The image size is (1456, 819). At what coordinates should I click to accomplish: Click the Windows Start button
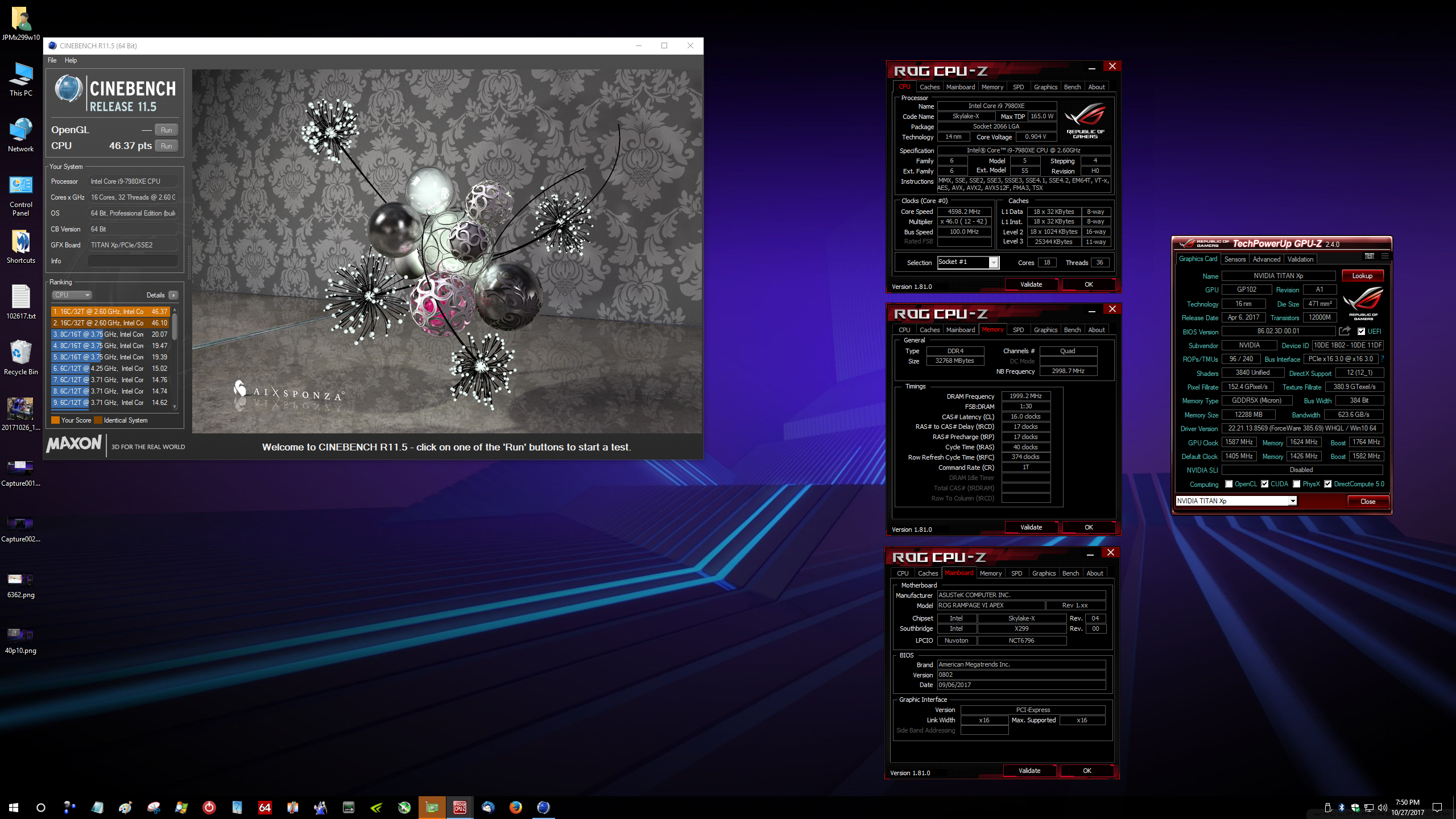(x=14, y=807)
